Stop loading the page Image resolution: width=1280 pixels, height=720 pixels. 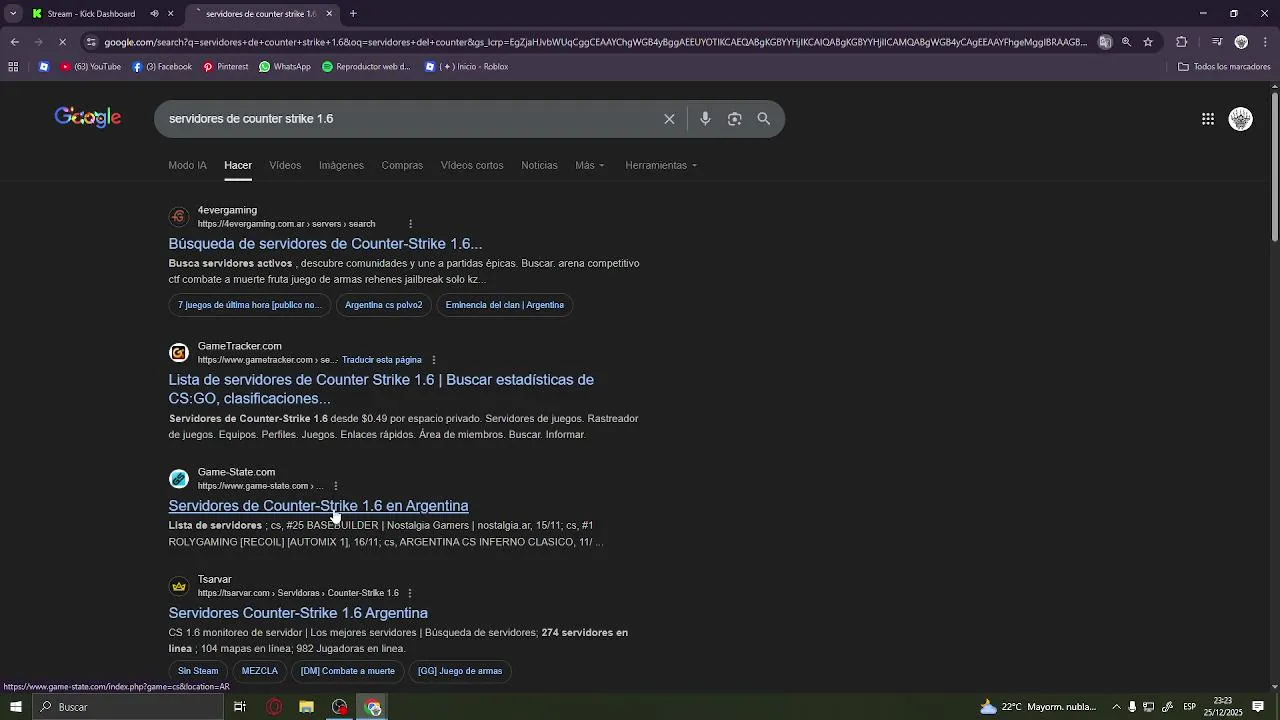[x=62, y=42]
